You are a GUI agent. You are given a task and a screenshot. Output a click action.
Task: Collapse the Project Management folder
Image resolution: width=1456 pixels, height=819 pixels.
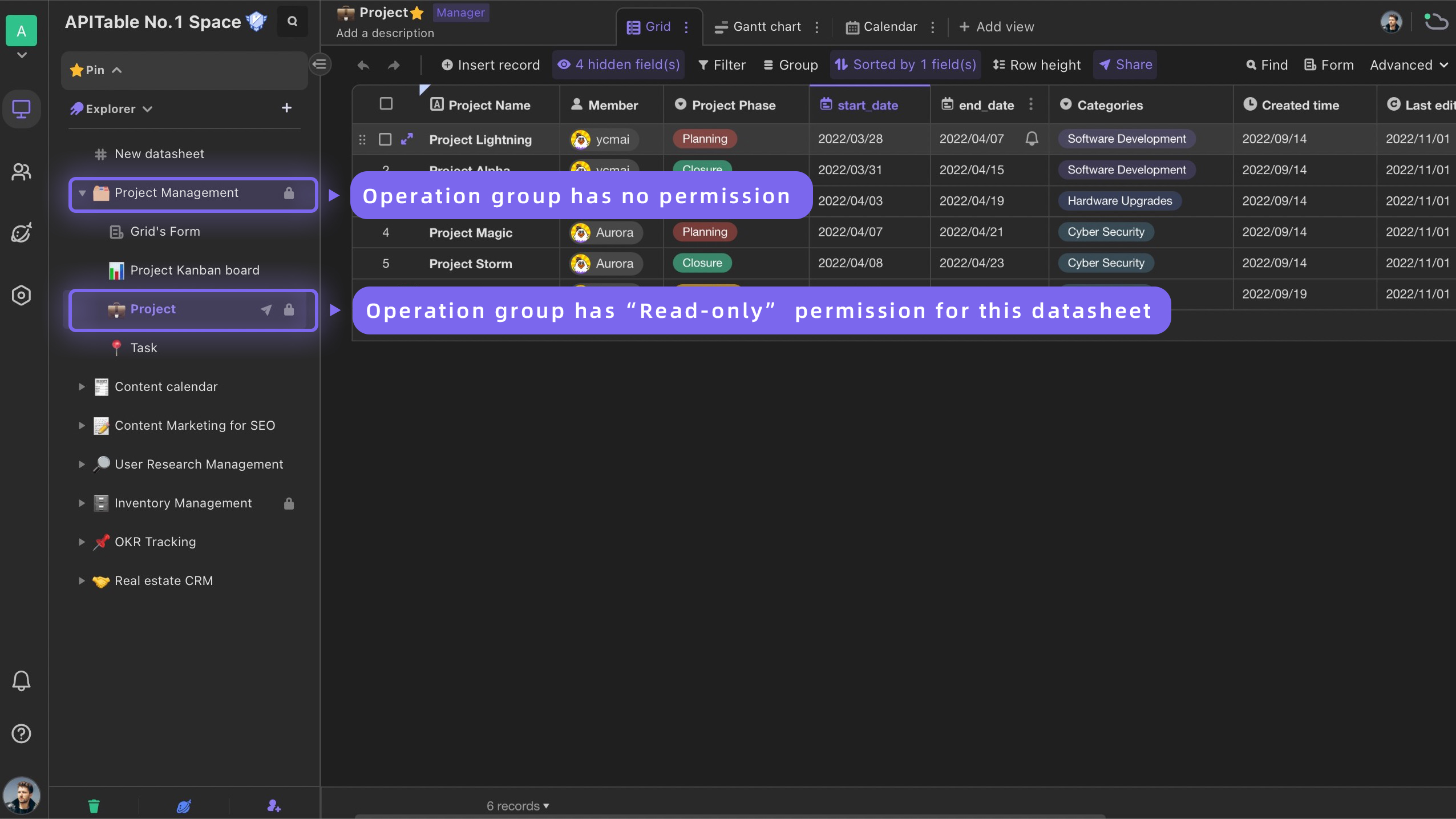(82, 193)
